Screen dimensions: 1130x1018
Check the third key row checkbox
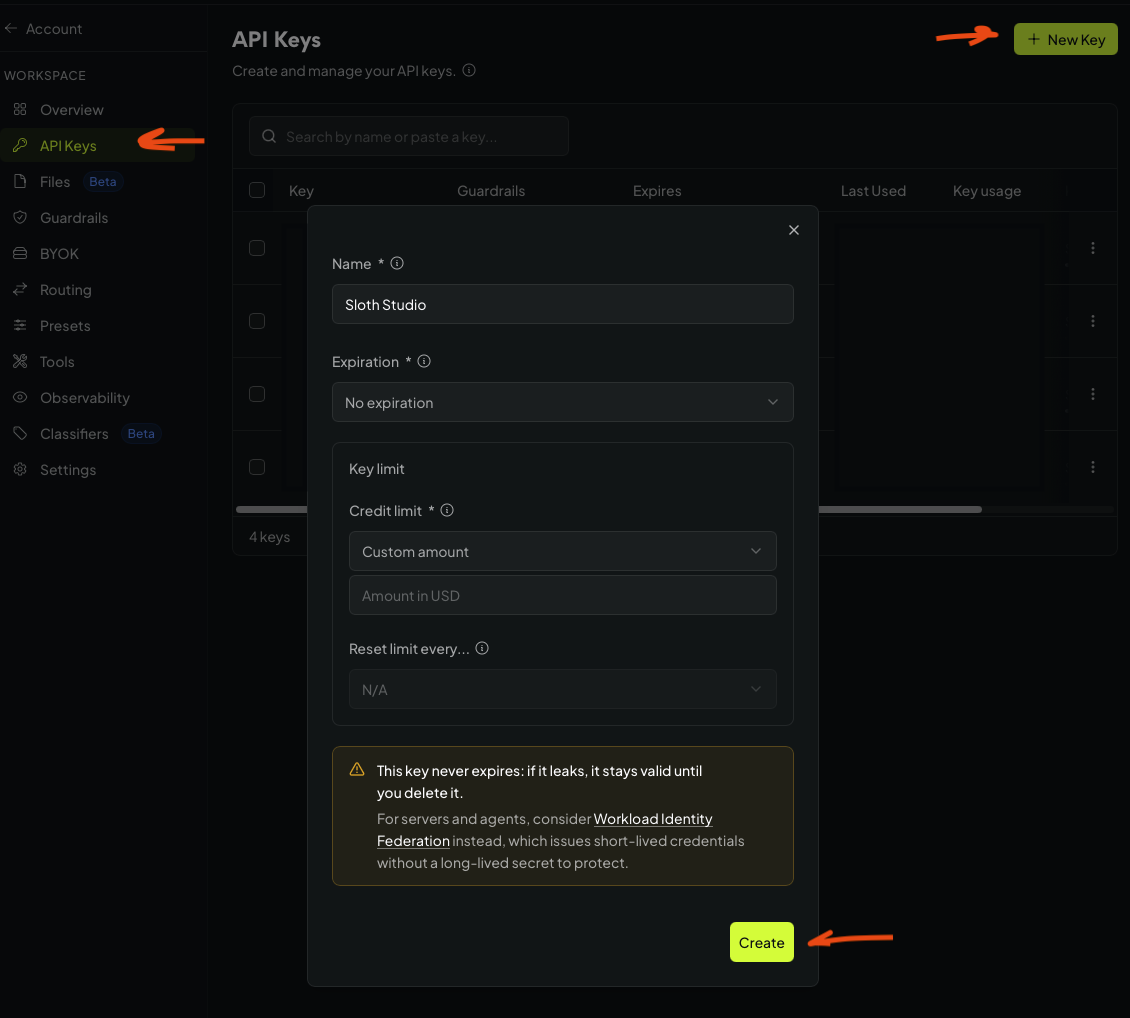point(257,394)
